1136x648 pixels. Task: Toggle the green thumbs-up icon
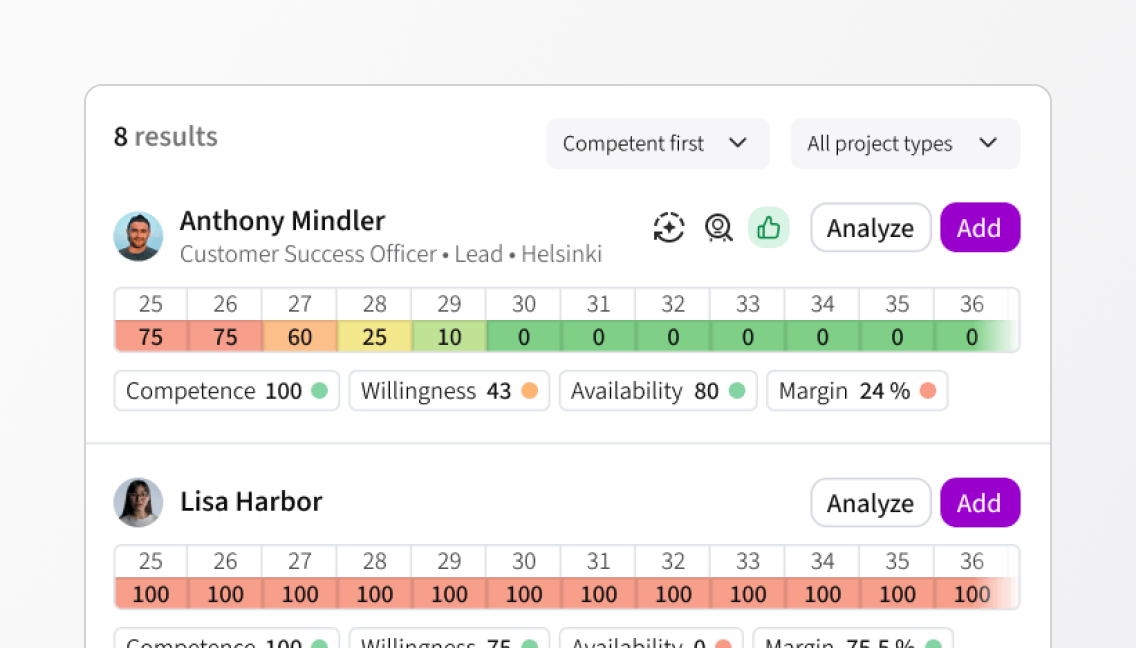tap(768, 228)
